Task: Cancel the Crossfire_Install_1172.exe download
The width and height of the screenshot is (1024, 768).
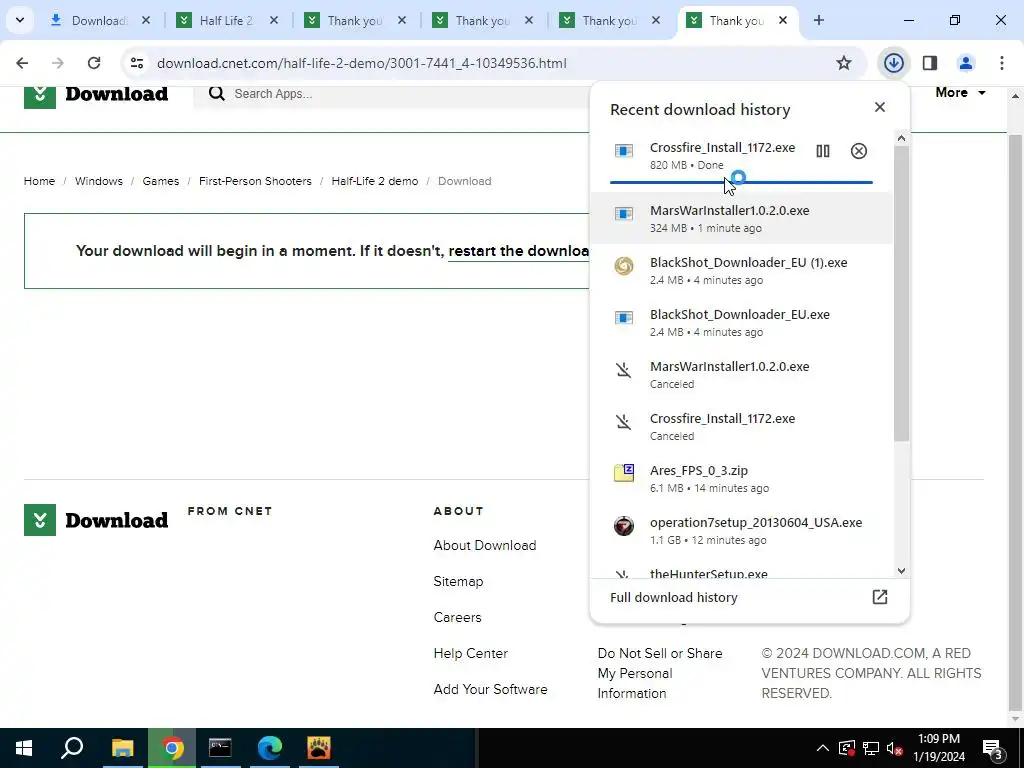Action: 859,151
